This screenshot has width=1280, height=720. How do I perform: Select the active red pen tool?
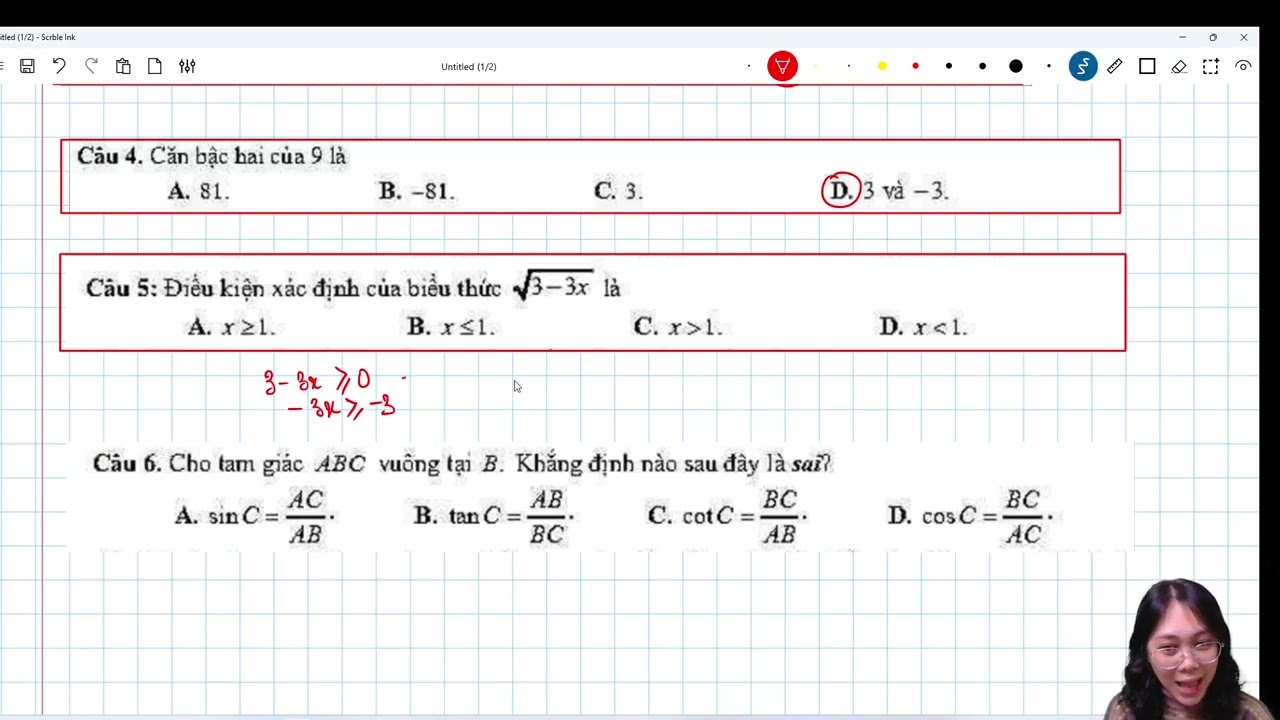782,66
